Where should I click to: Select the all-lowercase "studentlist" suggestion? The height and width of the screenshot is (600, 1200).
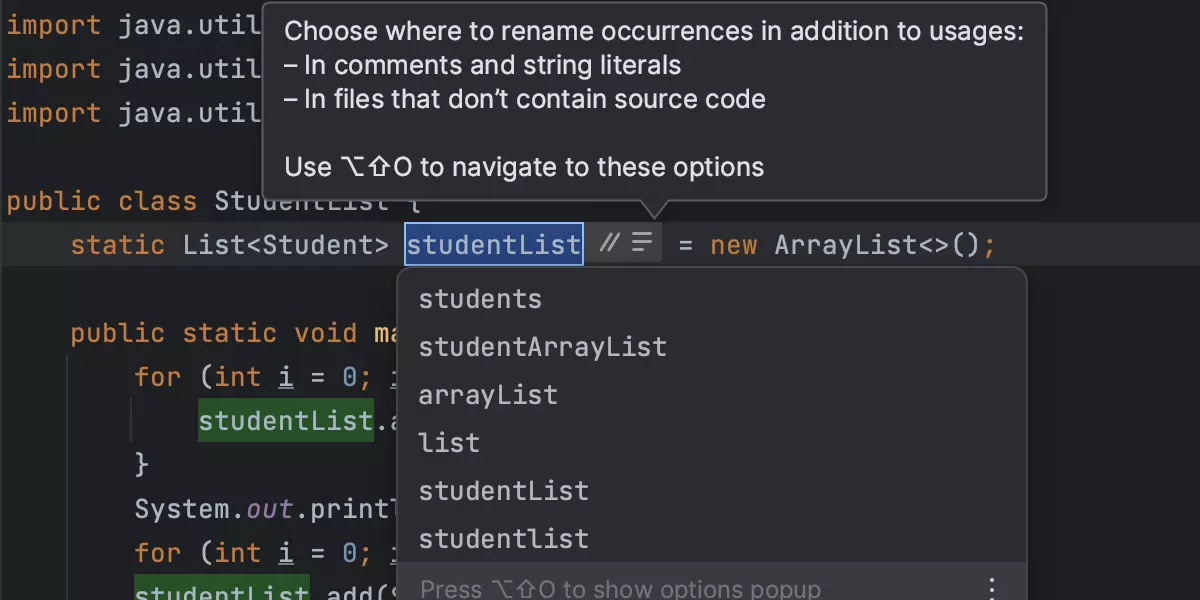tap(503, 539)
